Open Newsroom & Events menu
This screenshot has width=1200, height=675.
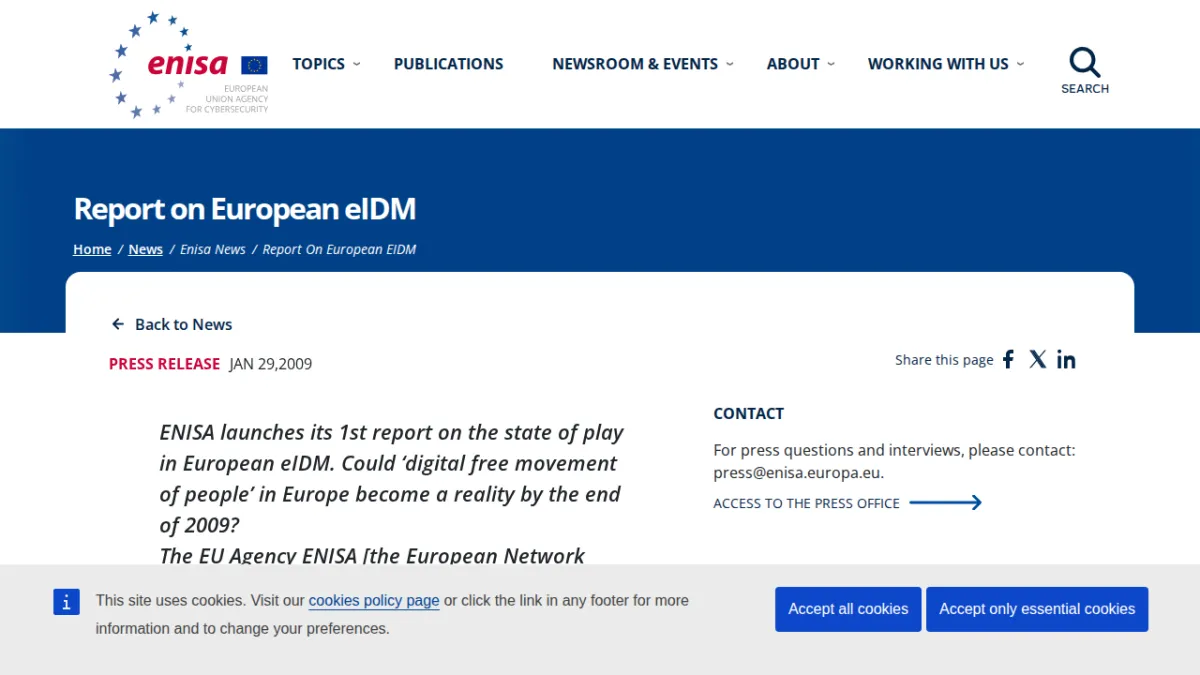click(635, 64)
